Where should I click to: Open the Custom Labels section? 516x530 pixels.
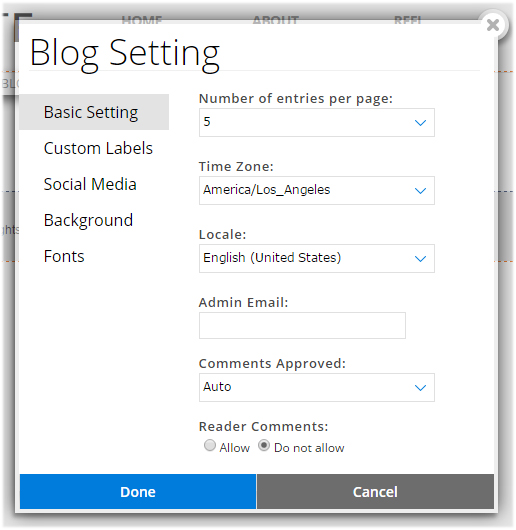point(98,148)
